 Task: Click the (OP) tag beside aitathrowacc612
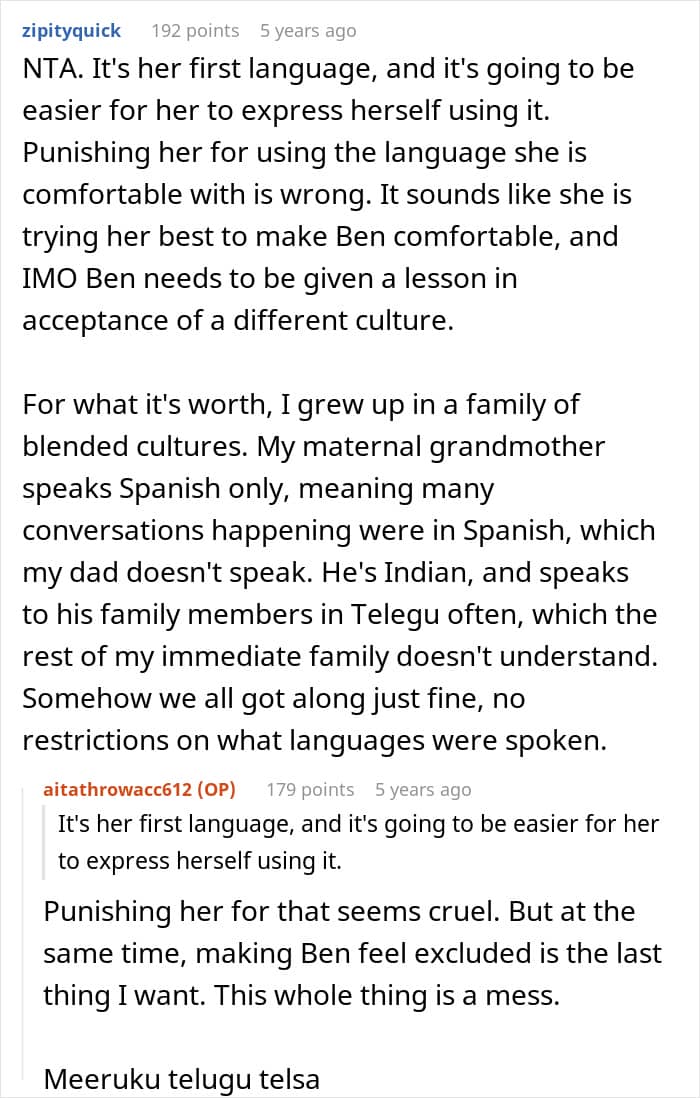[216, 790]
